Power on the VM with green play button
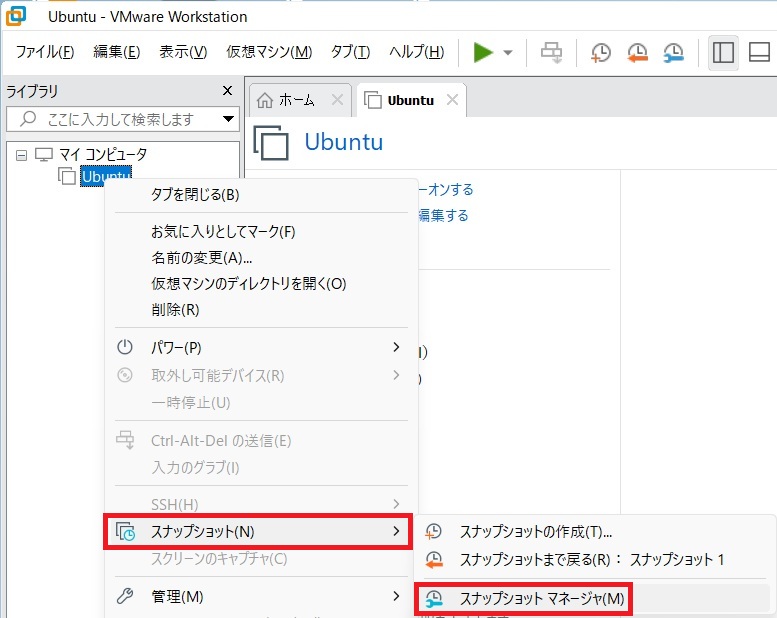The image size is (777, 618). pyautogui.click(x=483, y=52)
